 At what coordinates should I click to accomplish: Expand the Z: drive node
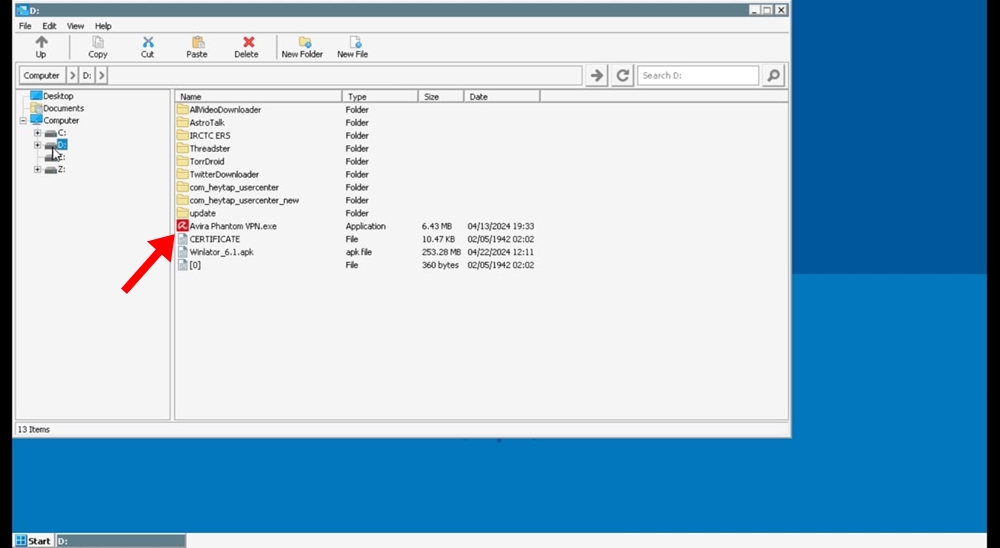[38, 170]
